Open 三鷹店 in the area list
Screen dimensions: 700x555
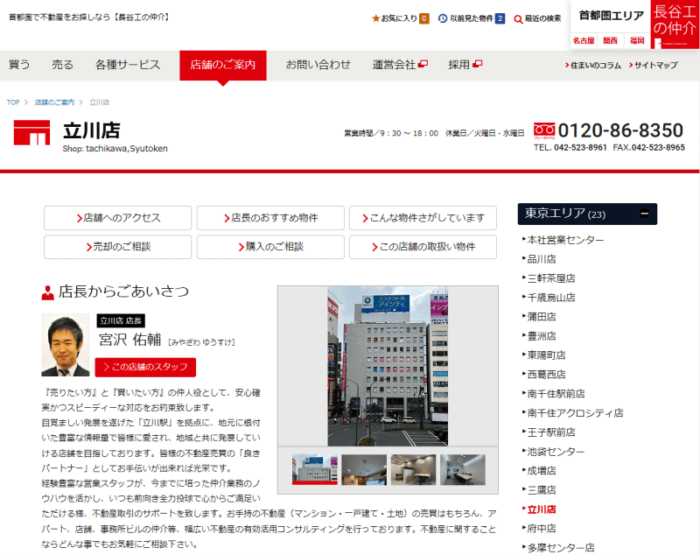tap(541, 490)
